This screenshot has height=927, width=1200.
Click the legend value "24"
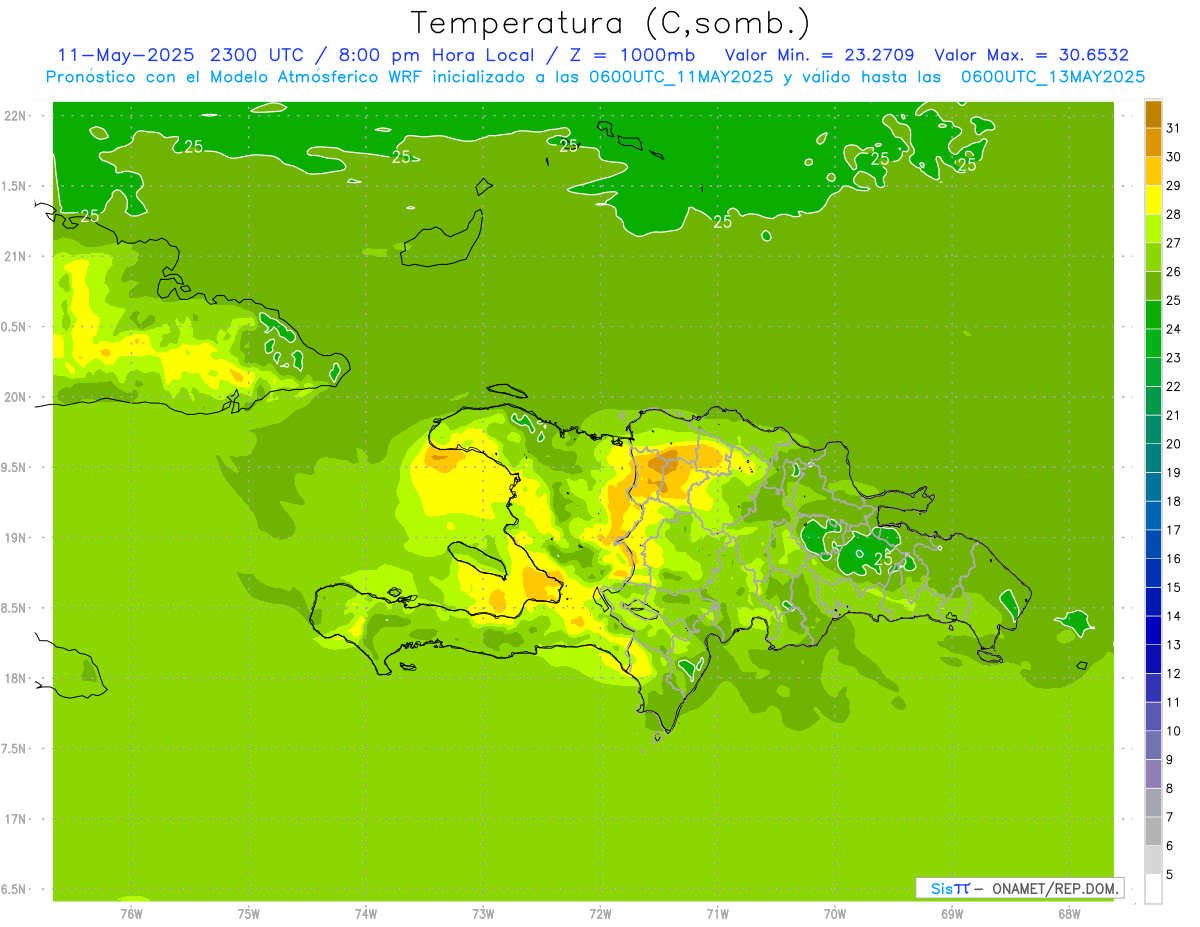pos(1174,329)
